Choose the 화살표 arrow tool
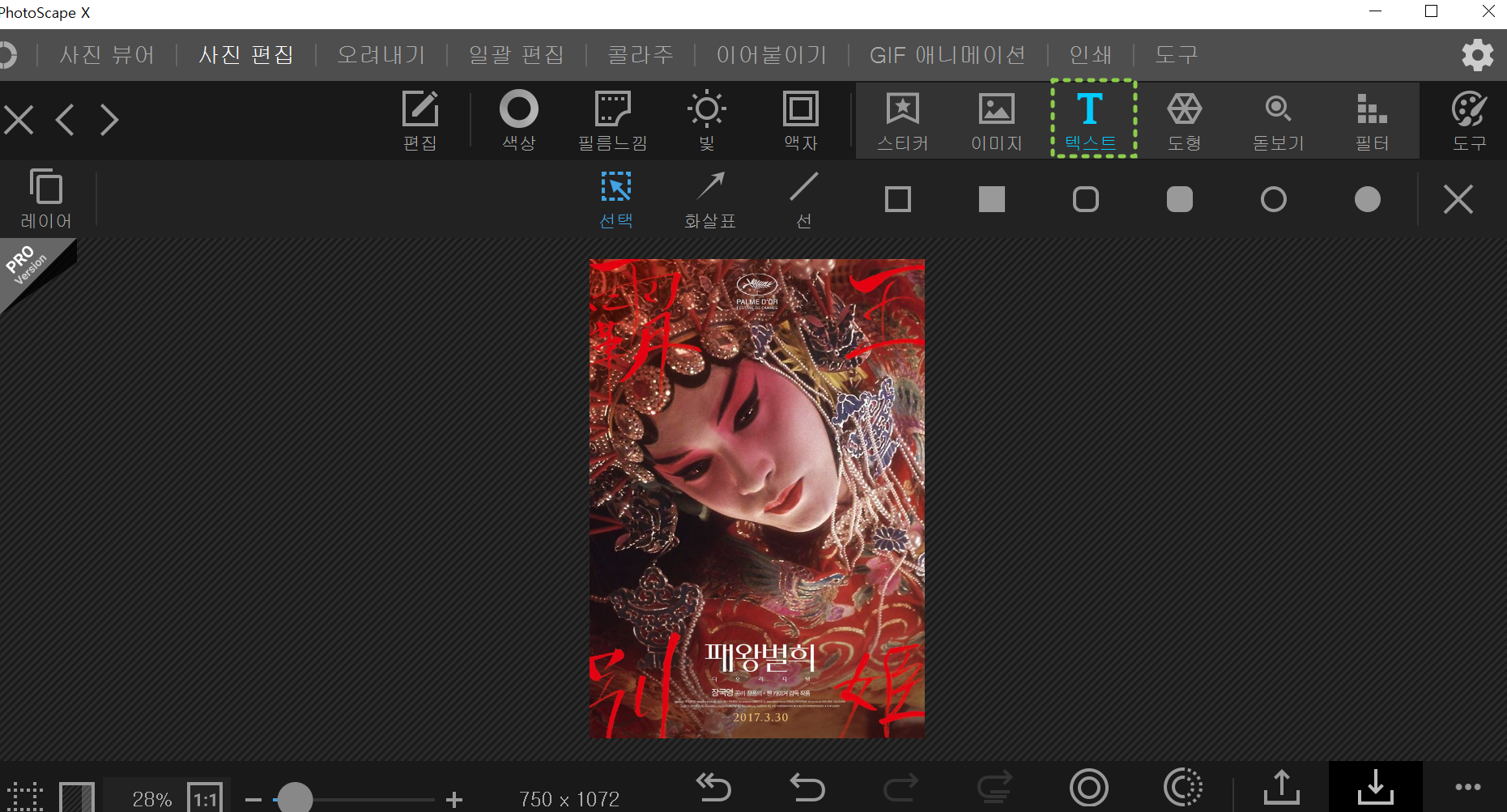This screenshot has height=812, width=1507. (x=710, y=199)
